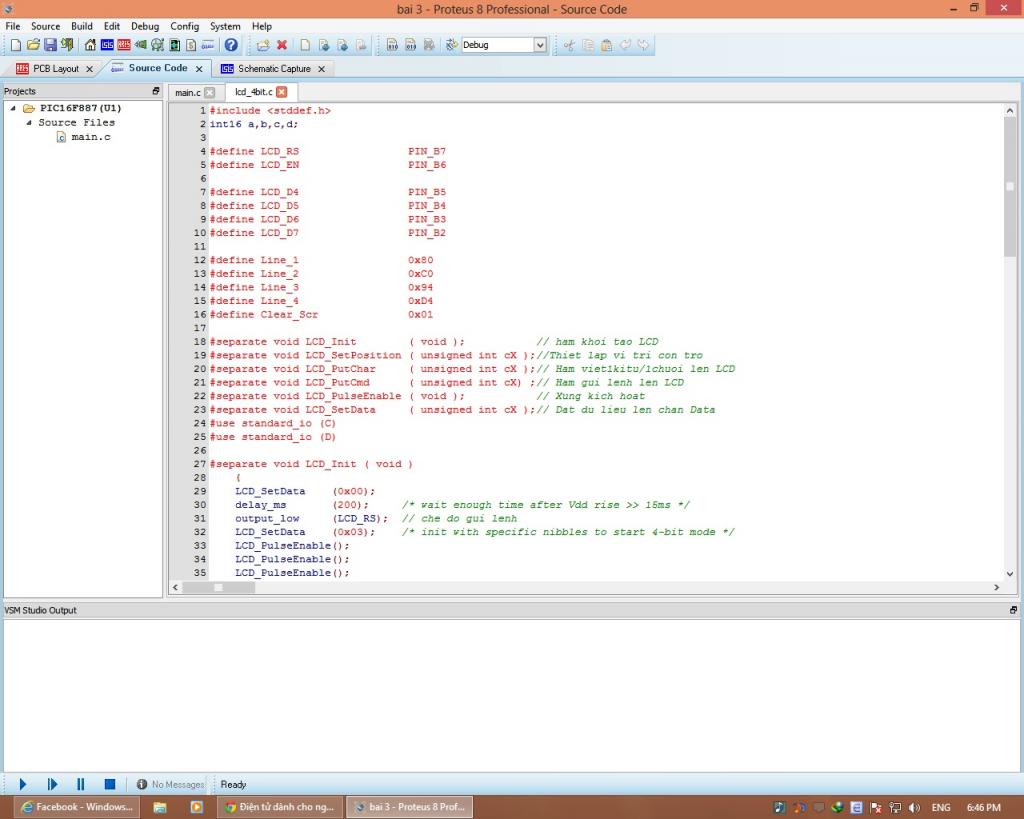Click the Source Code toolbar icon
The image size is (1024, 819).
click(208, 45)
